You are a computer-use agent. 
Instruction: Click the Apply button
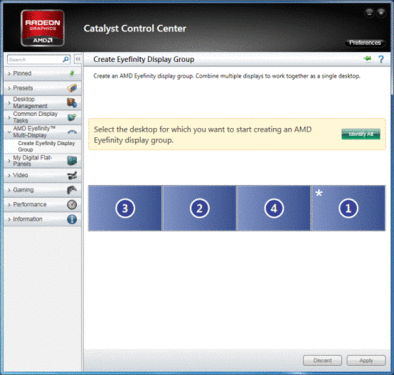[x=366, y=360]
